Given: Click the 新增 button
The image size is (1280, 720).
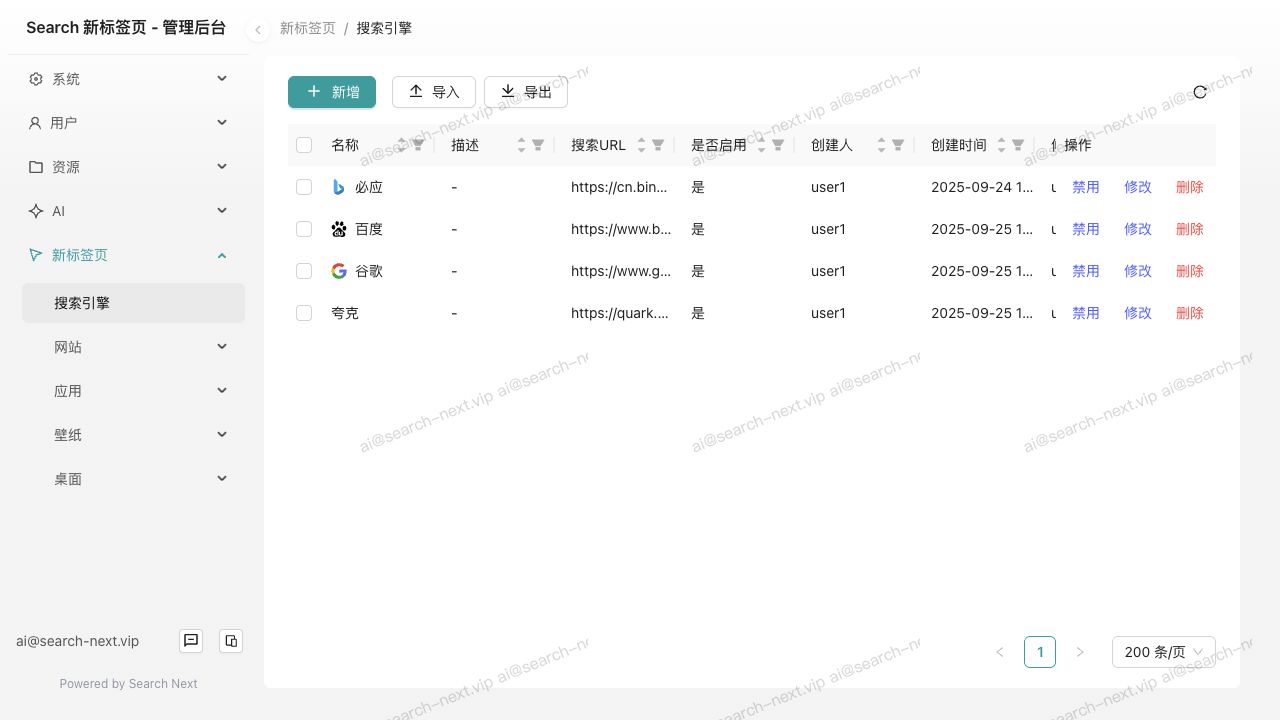Looking at the screenshot, I should (x=332, y=92).
